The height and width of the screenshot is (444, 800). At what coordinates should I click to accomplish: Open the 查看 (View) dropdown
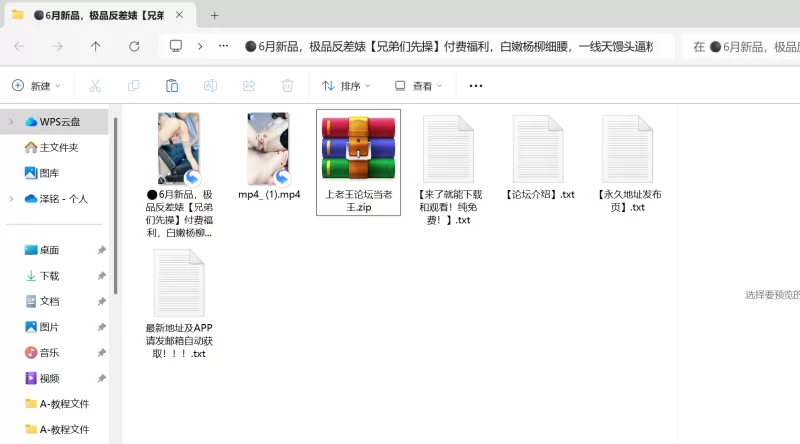click(418, 86)
